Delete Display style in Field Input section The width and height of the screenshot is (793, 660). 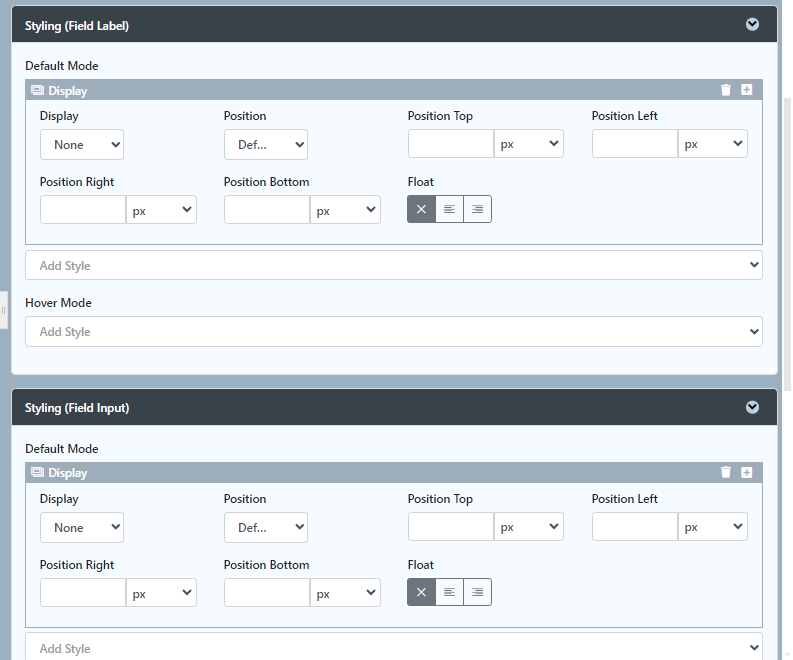pyautogui.click(x=726, y=473)
